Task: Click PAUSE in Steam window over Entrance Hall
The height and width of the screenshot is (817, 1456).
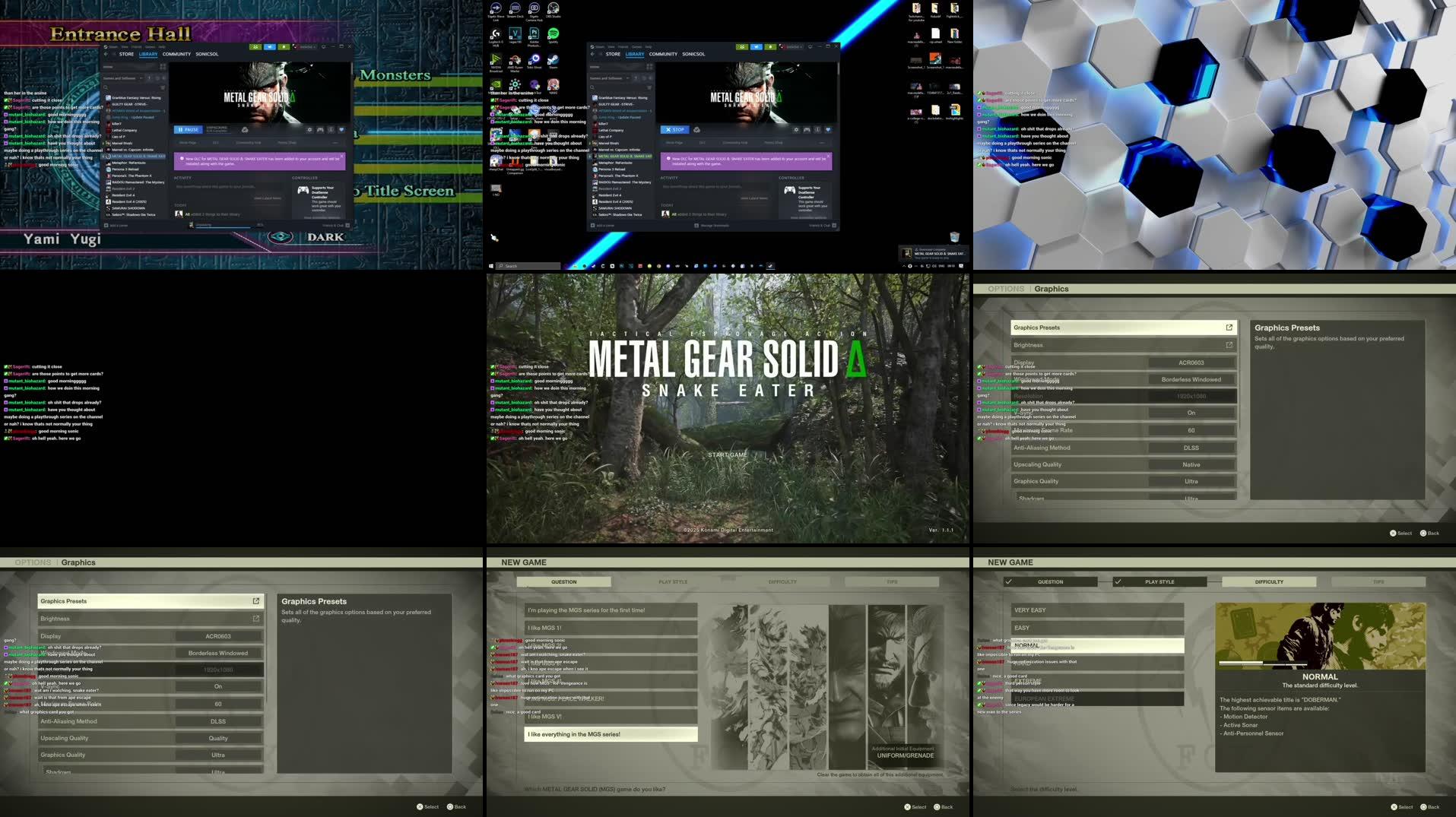Action: coord(188,129)
